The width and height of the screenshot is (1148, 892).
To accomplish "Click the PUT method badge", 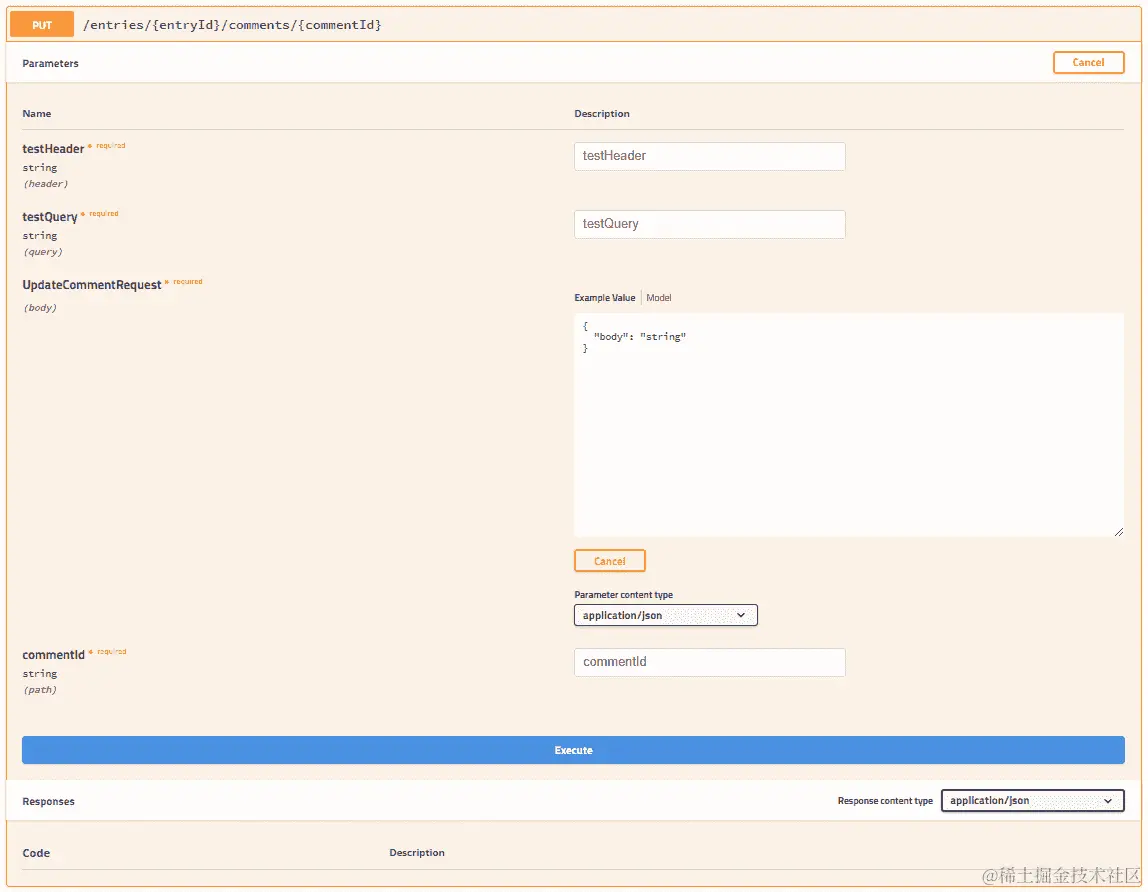I will (x=42, y=25).
